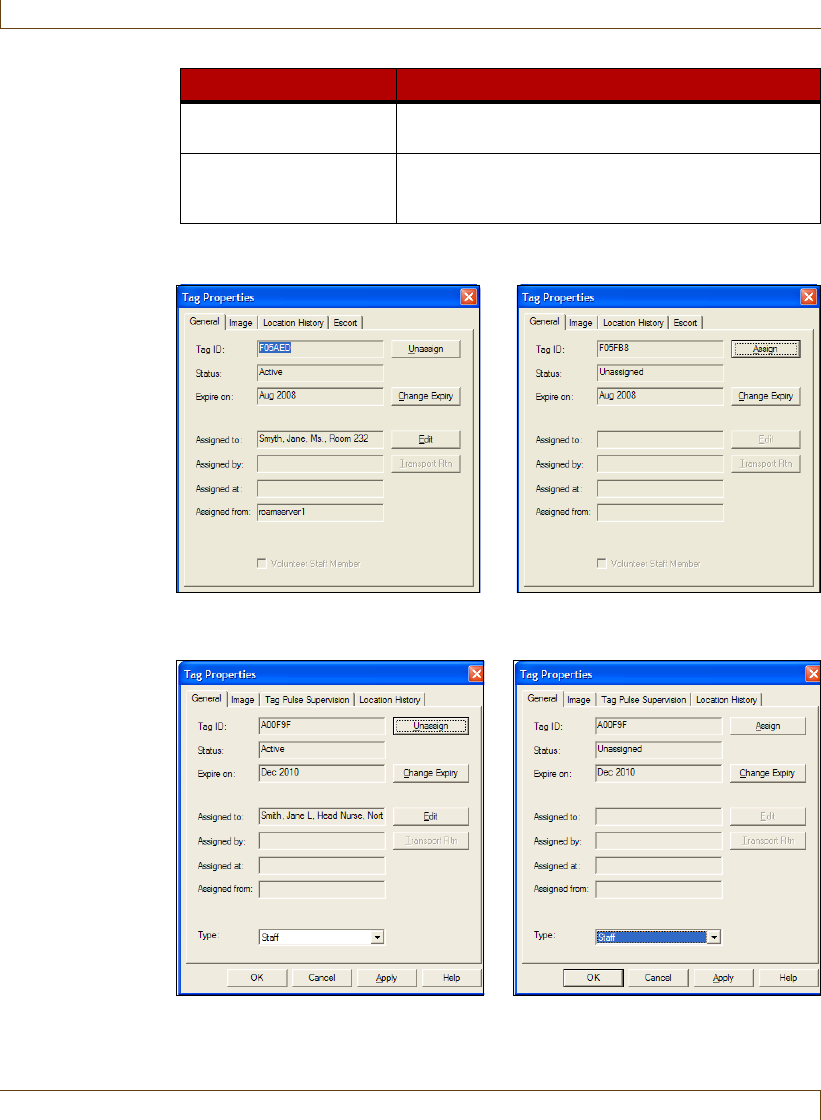Open Escort tab in F05AED dialog
Image resolution: width=821 pixels, height=1120 pixels.
(345, 323)
